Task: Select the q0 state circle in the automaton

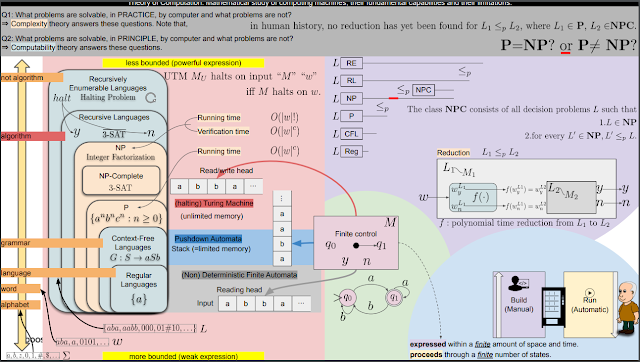Action: [x=347, y=298]
